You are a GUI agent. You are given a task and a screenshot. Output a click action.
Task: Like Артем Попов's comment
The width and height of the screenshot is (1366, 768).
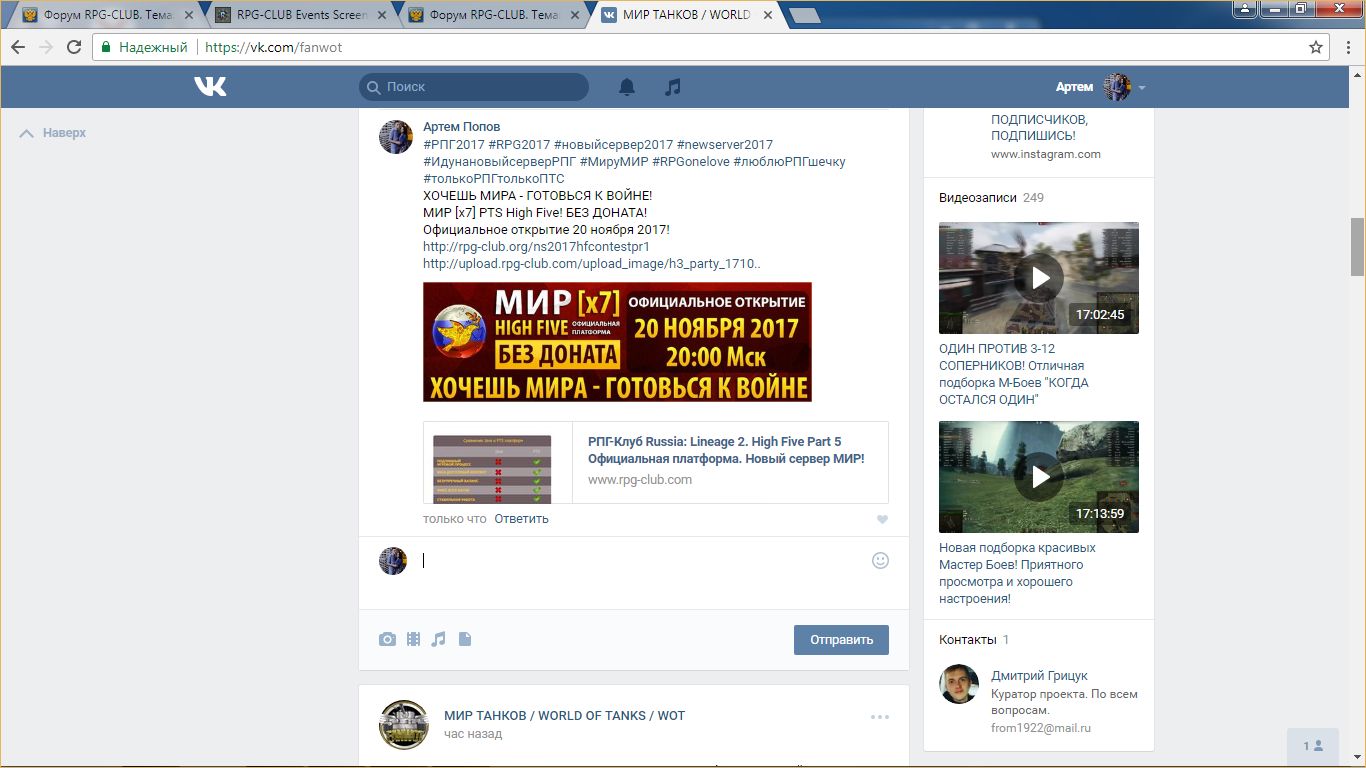882,520
